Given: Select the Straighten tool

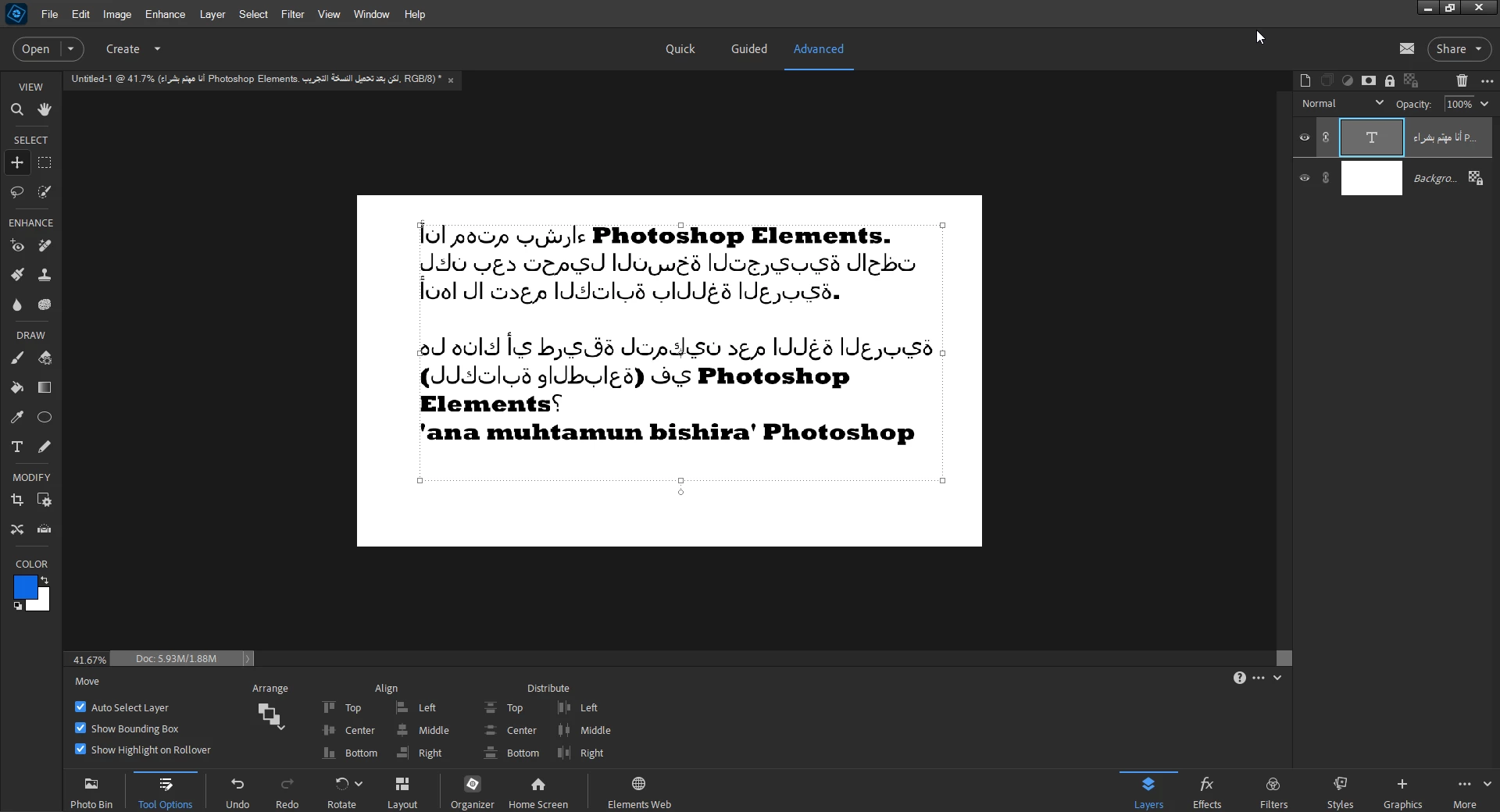Looking at the screenshot, I should tap(45, 529).
